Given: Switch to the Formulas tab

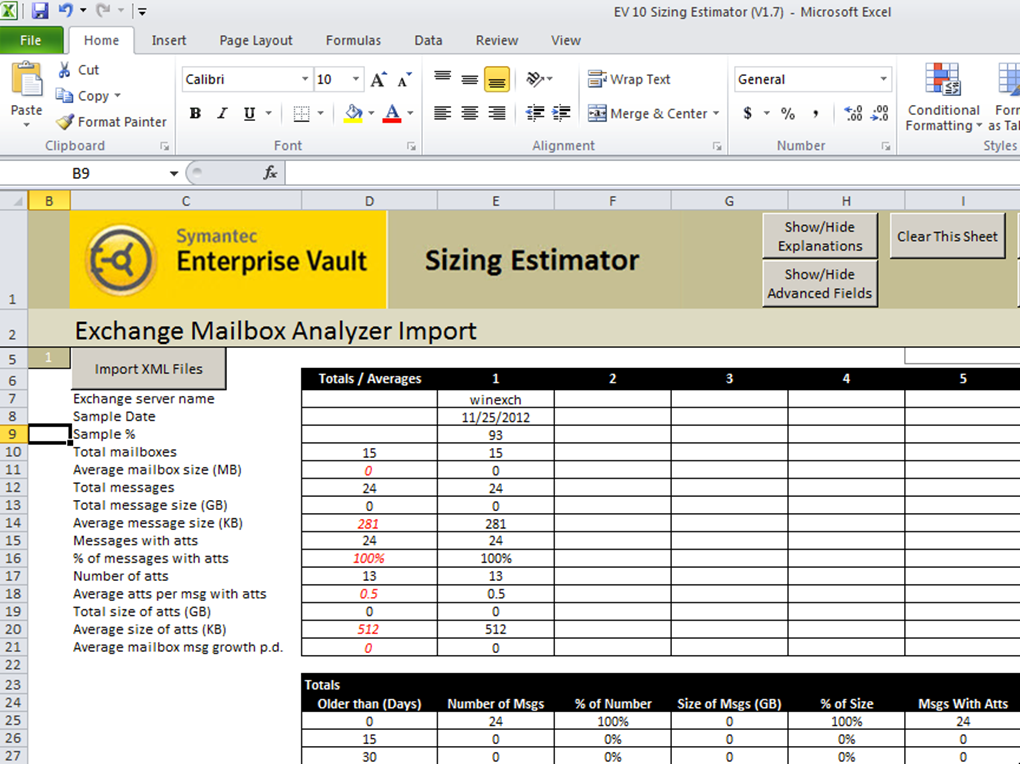Looking at the screenshot, I should click(x=353, y=40).
